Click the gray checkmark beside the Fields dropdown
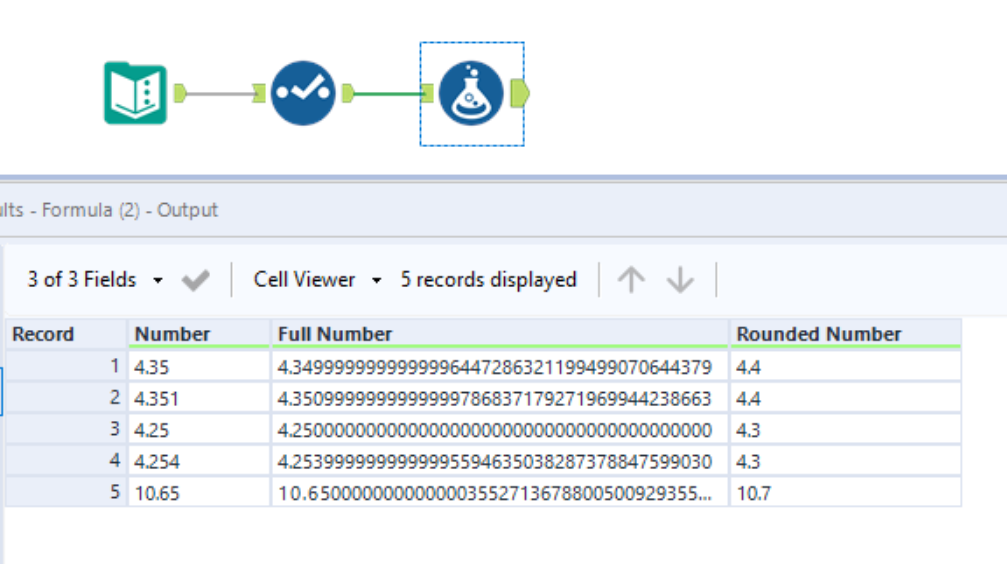Viewport: 1007px width, 564px height. (x=196, y=281)
